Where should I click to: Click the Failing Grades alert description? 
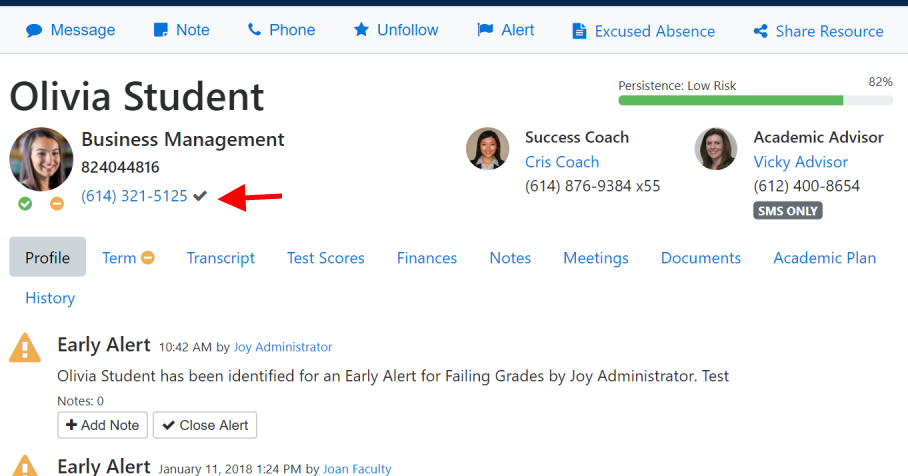pos(393,376)
